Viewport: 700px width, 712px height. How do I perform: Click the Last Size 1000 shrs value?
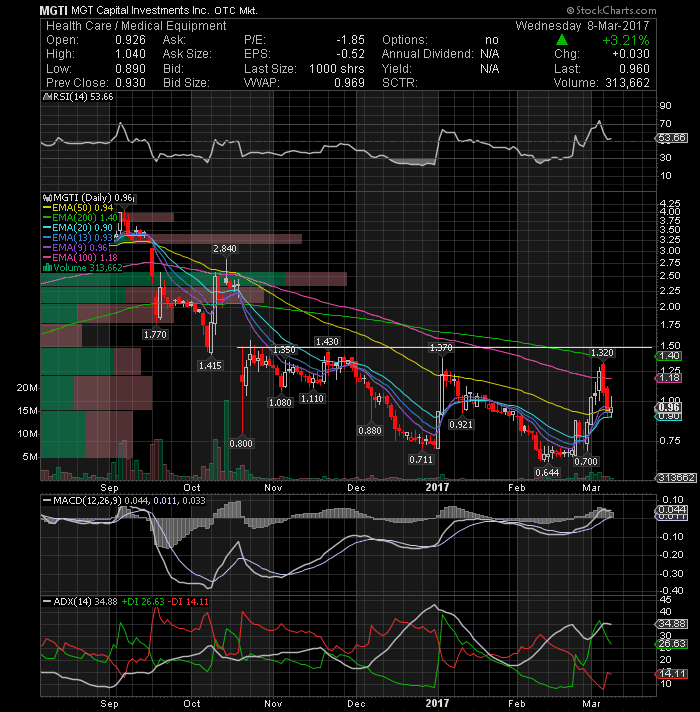(x=336, y=69)
